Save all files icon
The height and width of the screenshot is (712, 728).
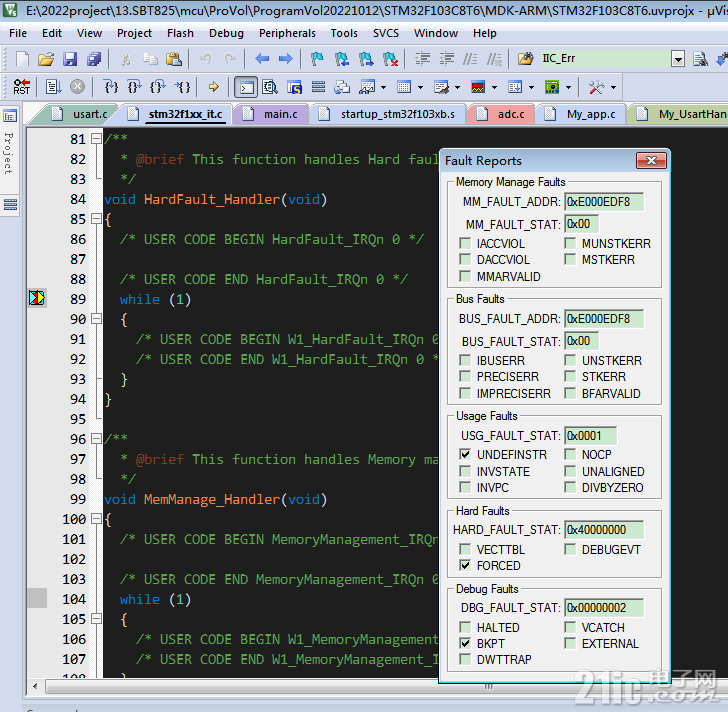click(x=94, y=59)
